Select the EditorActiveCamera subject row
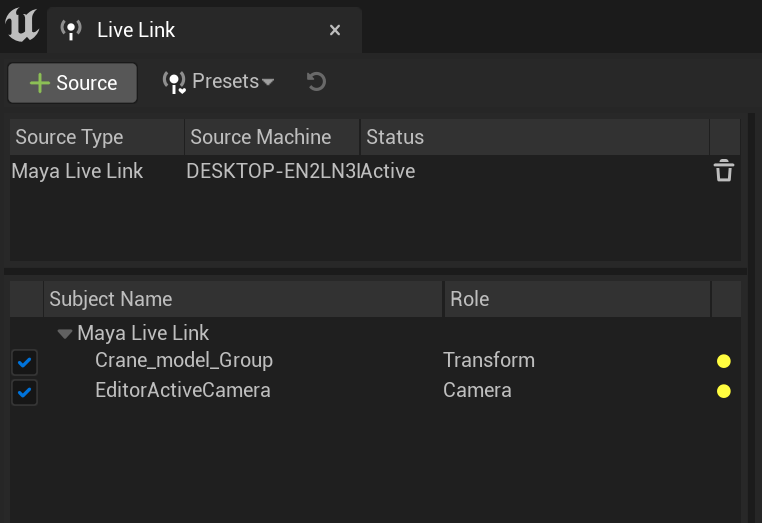 (183, 391)
